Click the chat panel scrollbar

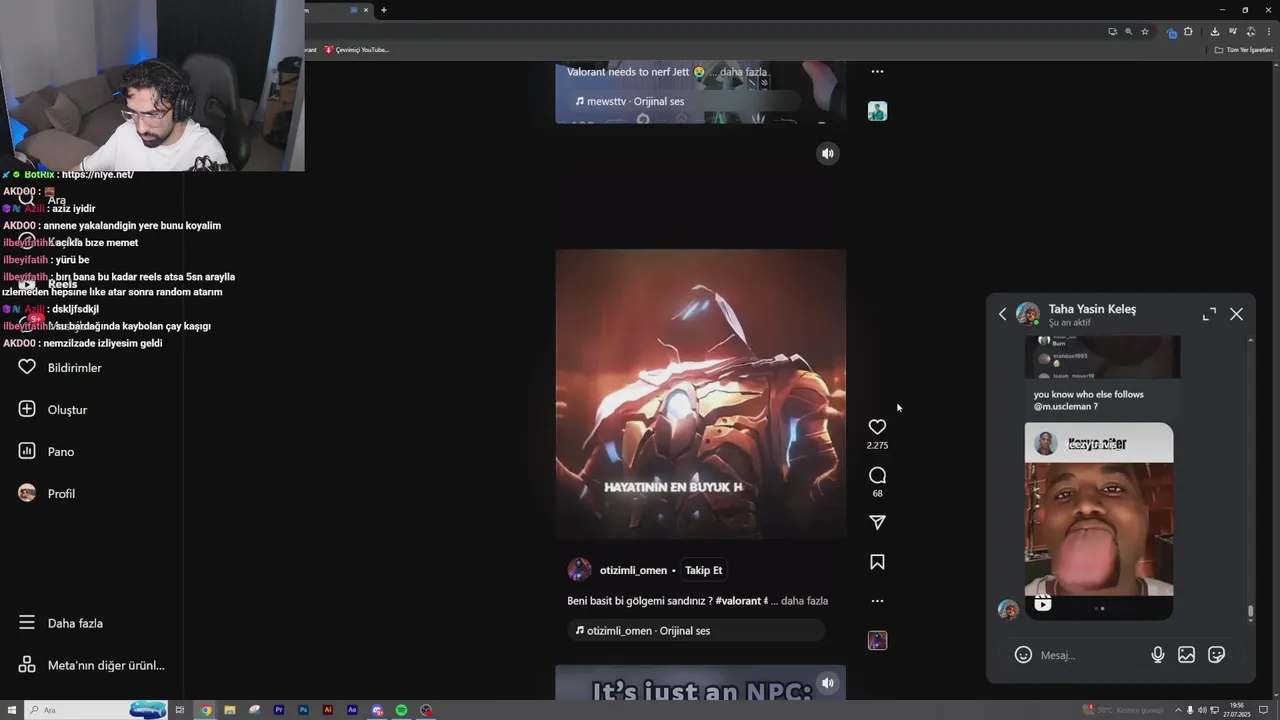(x=1250, y=613)
